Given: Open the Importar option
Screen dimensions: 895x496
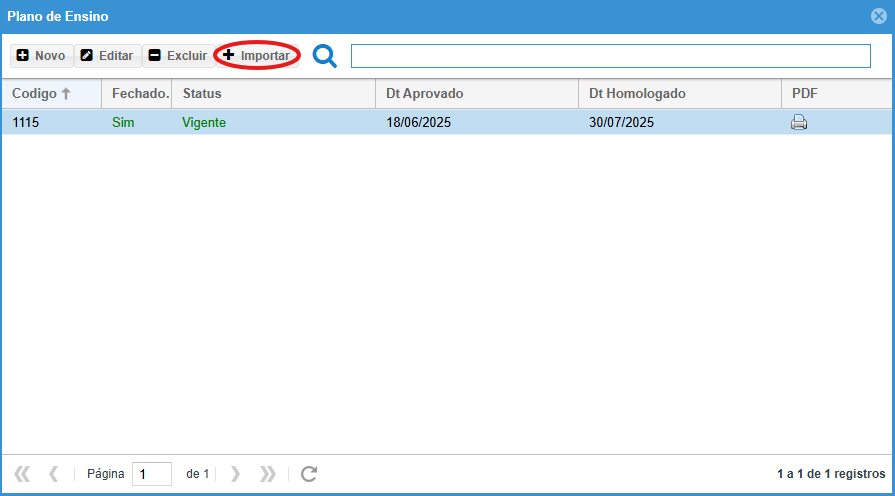Looking at the screenshot, I should pos(256,56).
